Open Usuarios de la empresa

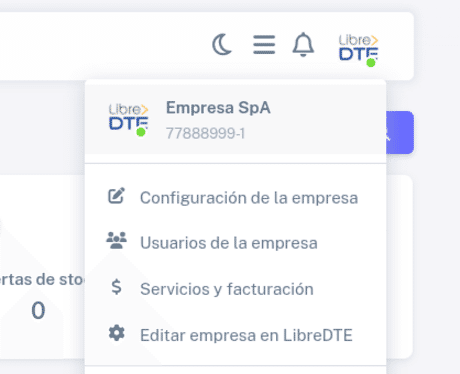pos(235,243)
